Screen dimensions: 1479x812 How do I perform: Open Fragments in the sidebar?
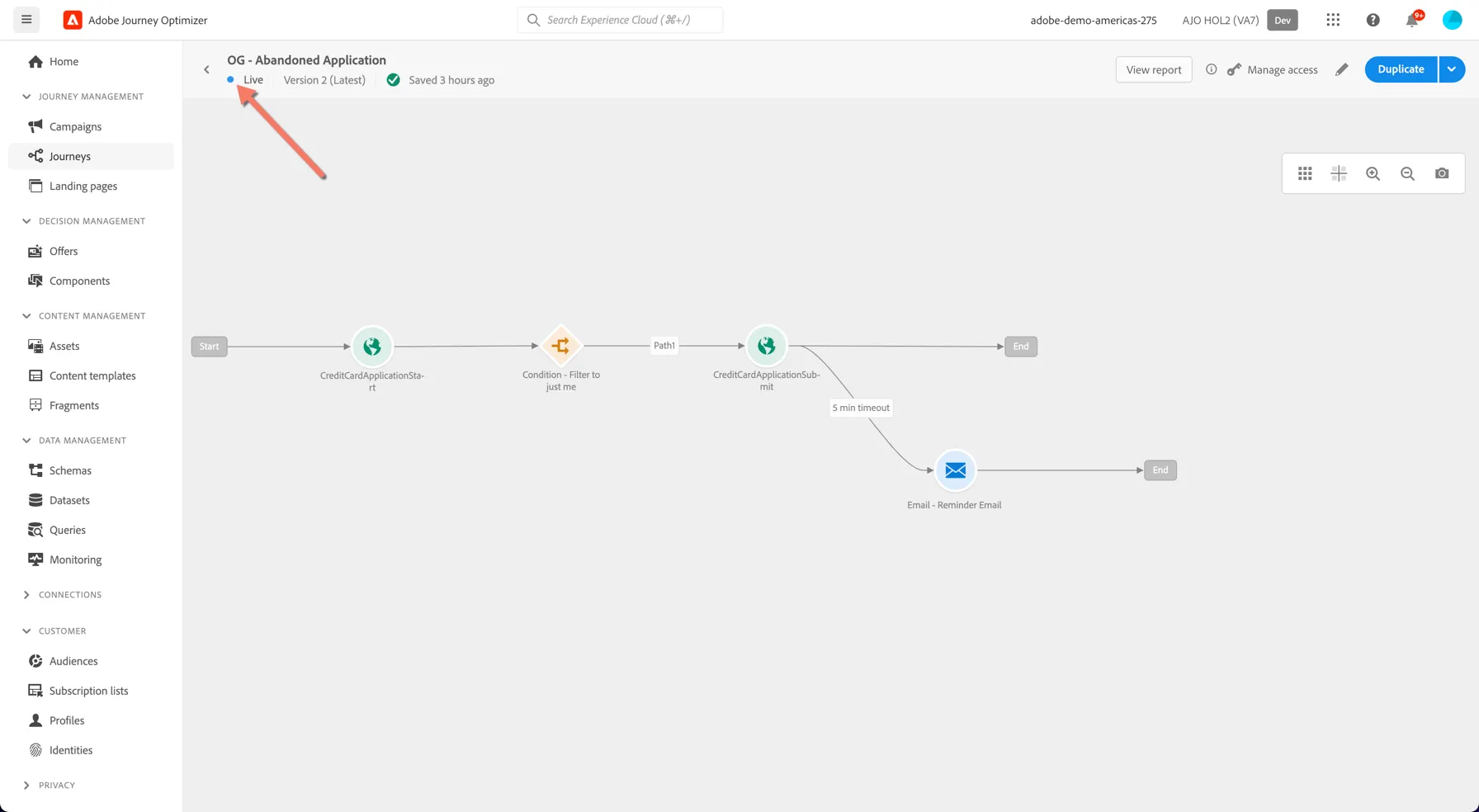[x=91, y=405]
